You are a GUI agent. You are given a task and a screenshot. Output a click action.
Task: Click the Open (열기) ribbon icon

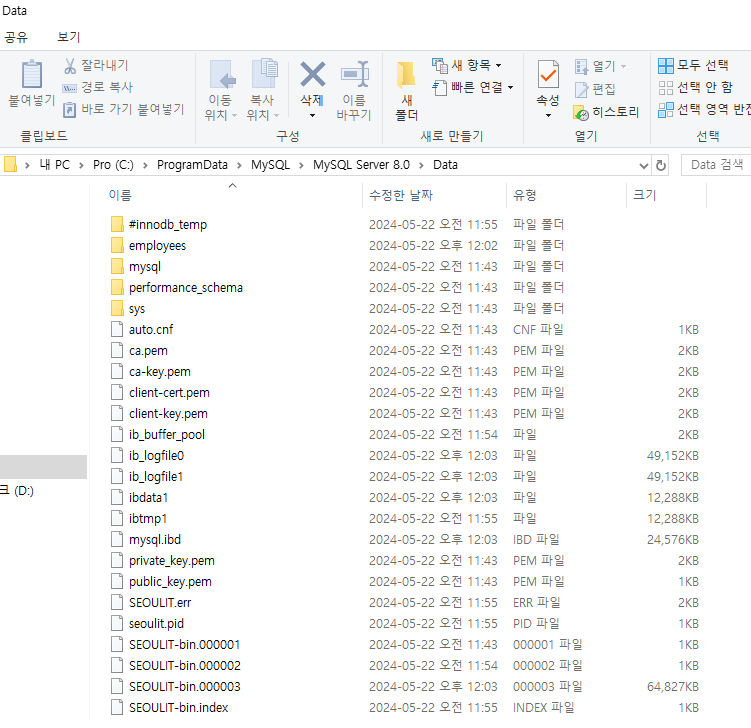tap(581, 66)
